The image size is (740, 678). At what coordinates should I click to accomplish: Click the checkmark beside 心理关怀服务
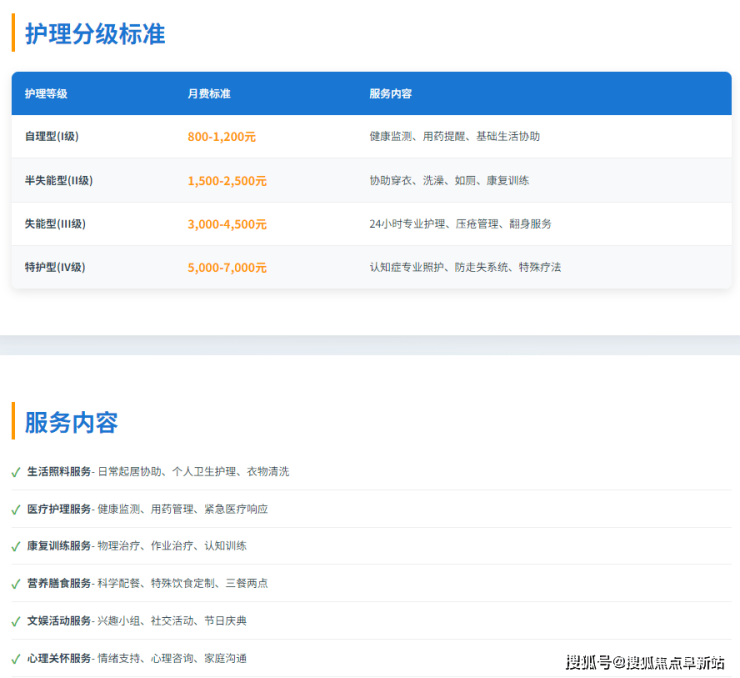click(15, 659)
